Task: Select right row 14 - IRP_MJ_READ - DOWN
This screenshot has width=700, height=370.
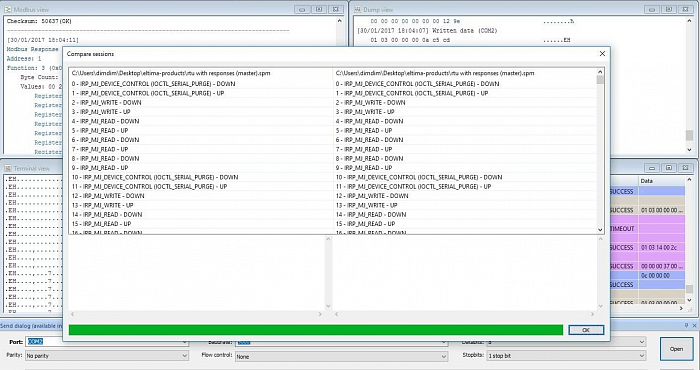Action: [x=464, y=215]
